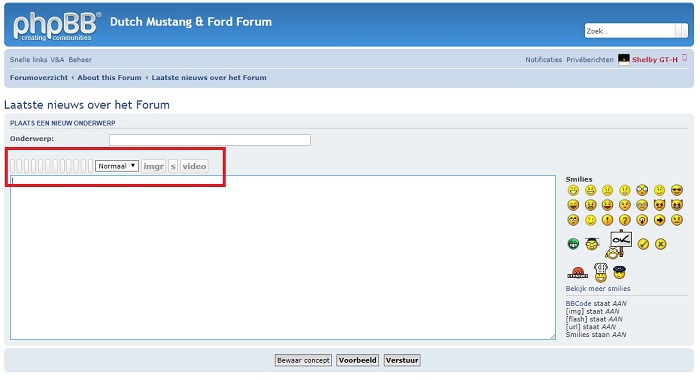Click the s BBCode button
This screenshot has width=700, height=380.
[173, 166]
